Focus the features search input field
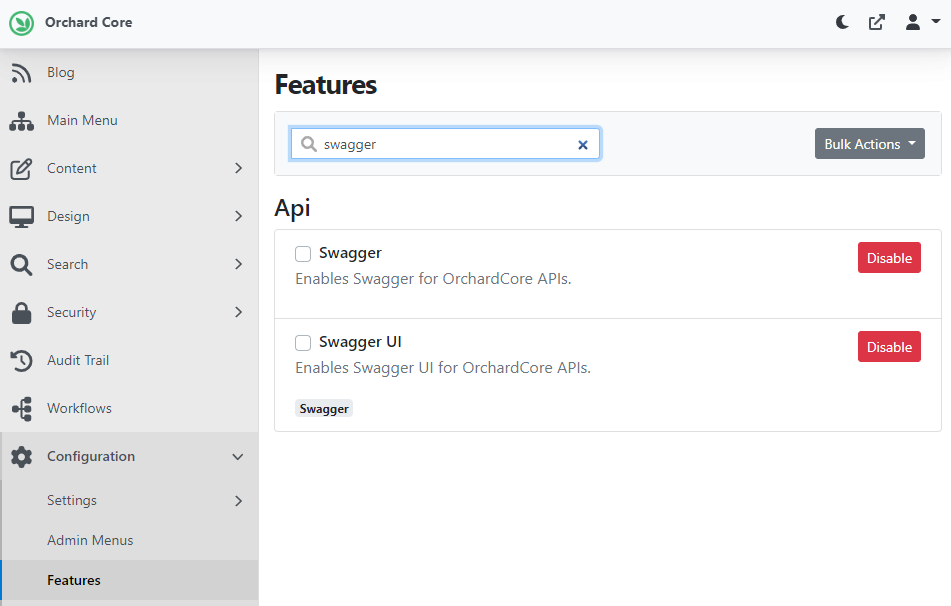 pyautogui.click(x=446, y=144)
